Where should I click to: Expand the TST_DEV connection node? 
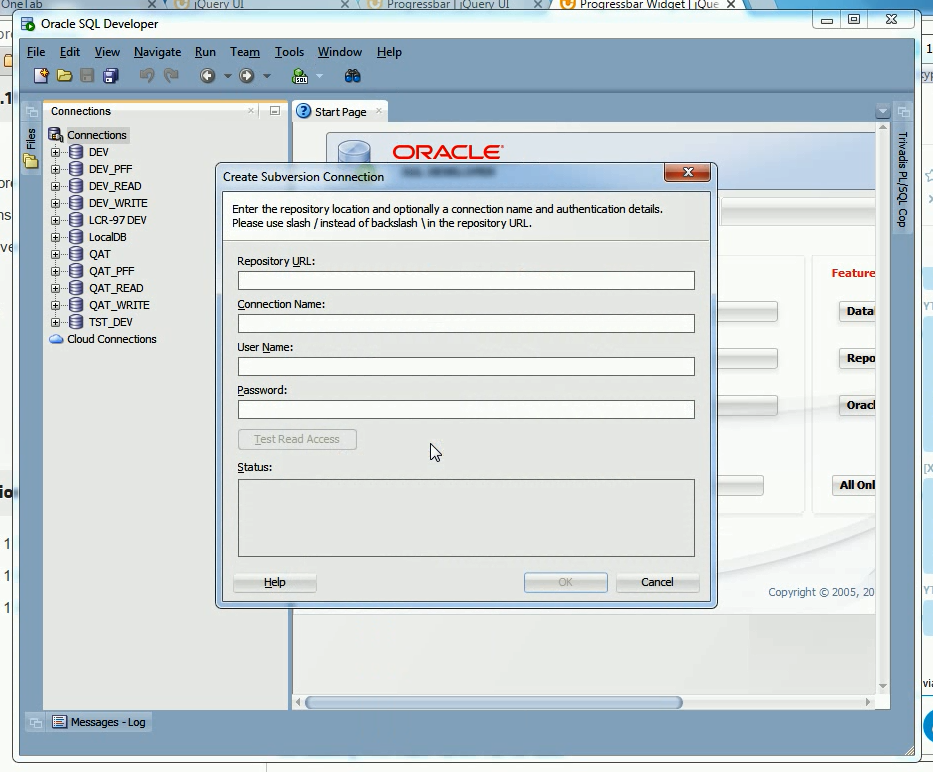pyautogui.click(x=55, y=322)
